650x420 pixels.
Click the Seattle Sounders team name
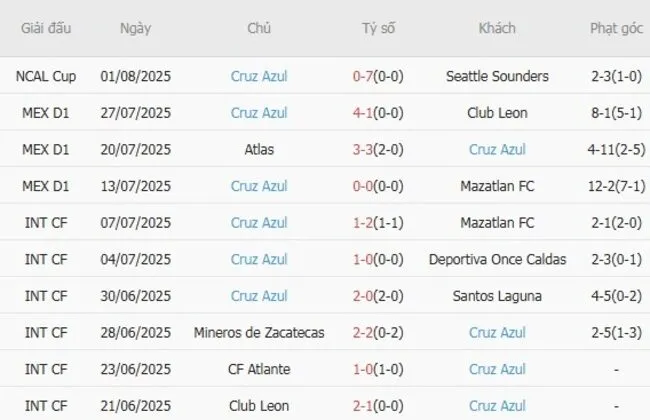[497, 75]
